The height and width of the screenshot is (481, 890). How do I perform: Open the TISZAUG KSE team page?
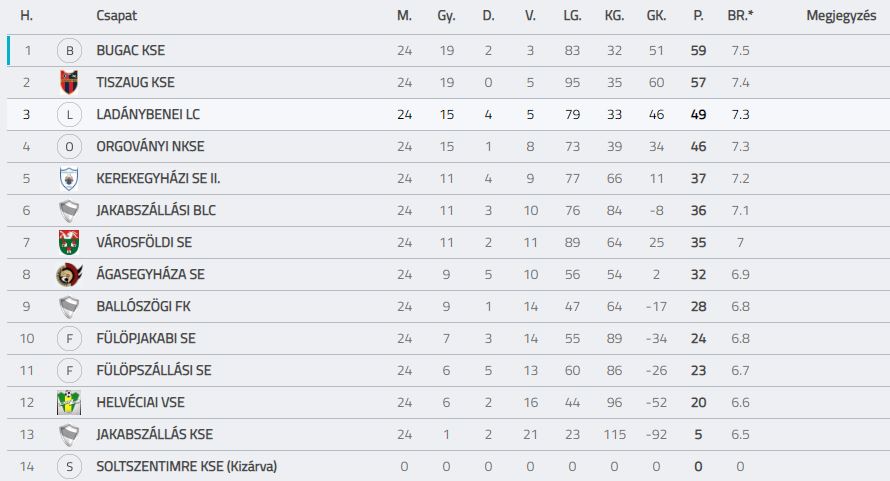(x=135, y=82)
